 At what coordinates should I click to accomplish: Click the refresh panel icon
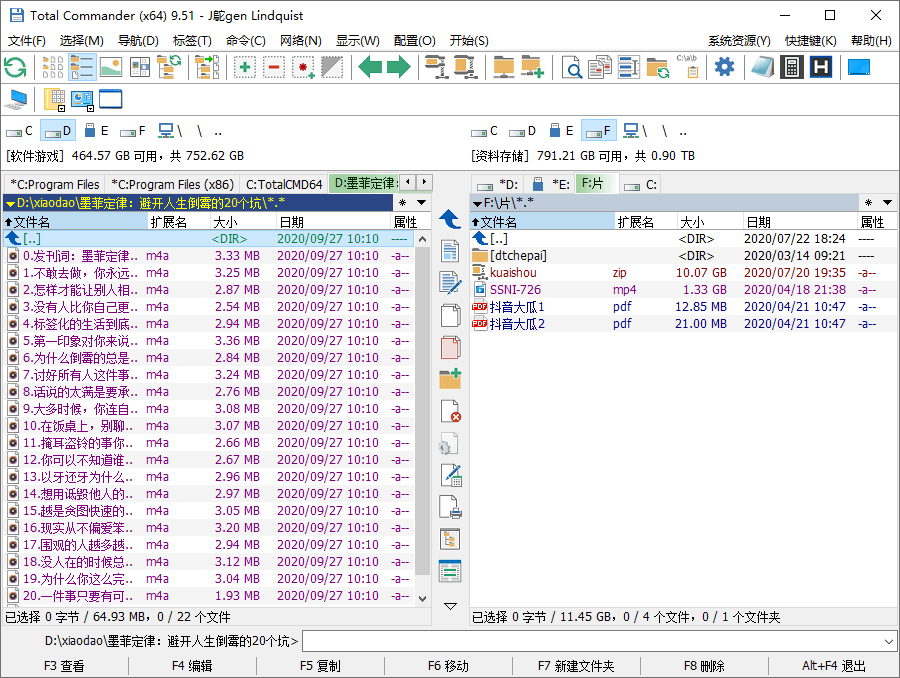(14, 67)
